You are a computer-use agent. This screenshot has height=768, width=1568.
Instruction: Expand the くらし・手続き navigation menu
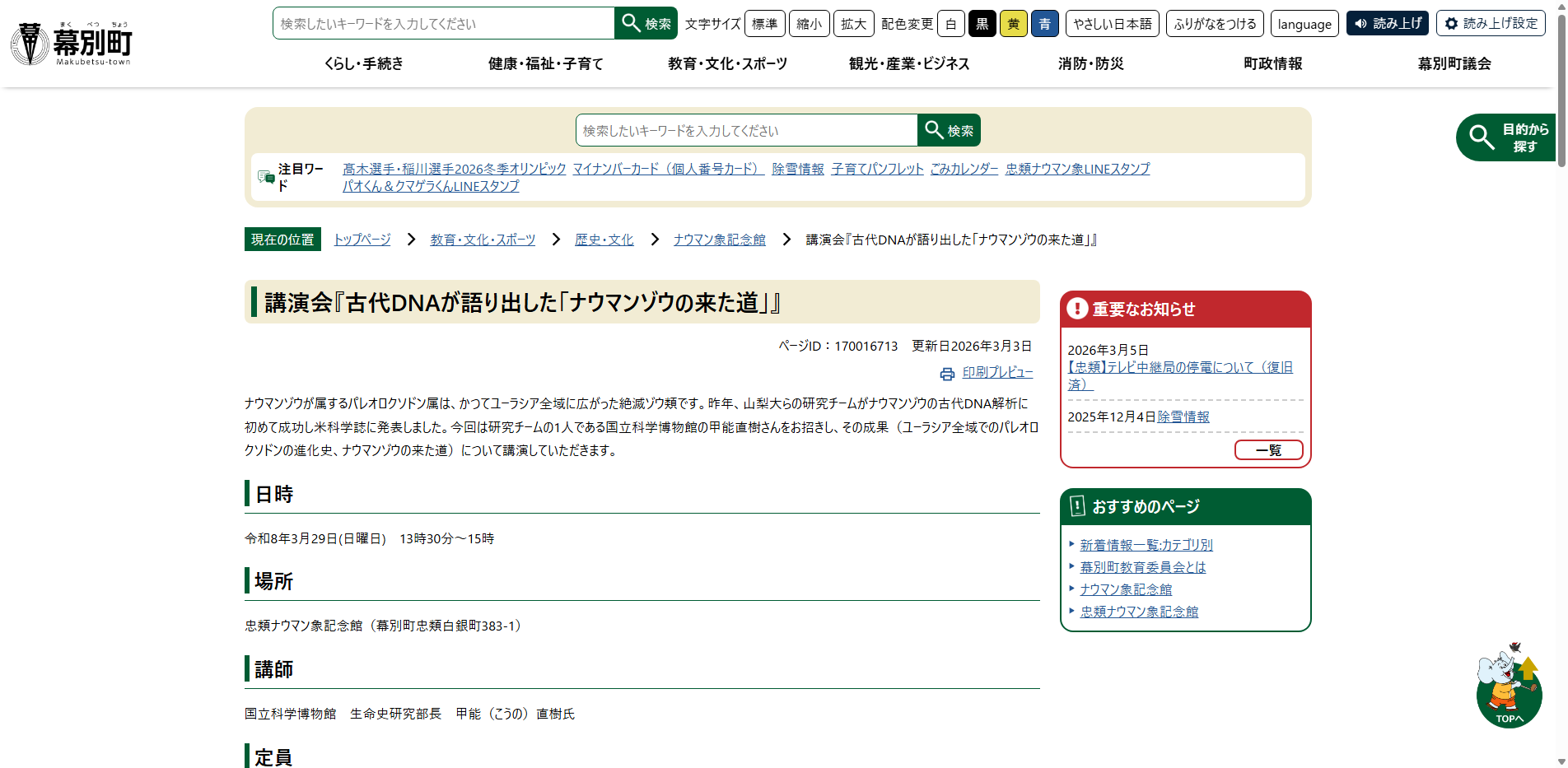[363, 63]
